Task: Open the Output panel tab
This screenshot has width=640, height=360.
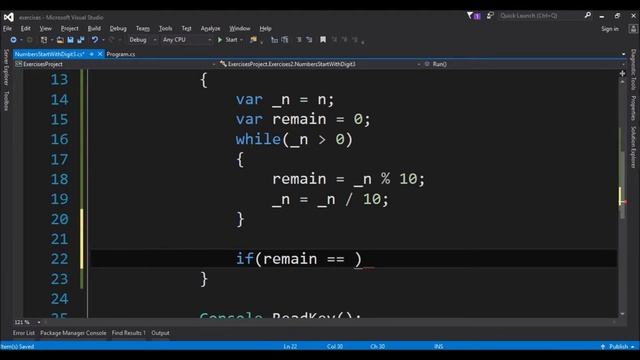Action: (160, 333)
